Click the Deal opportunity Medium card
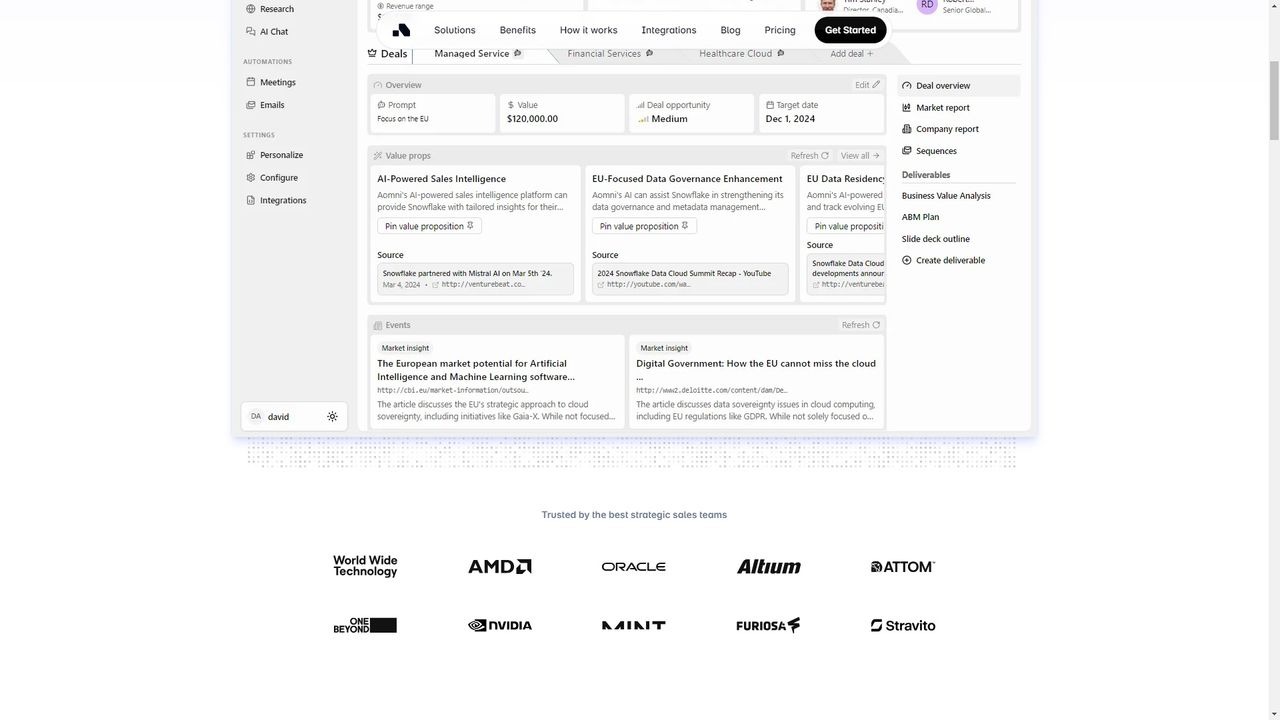 (691, 112)
